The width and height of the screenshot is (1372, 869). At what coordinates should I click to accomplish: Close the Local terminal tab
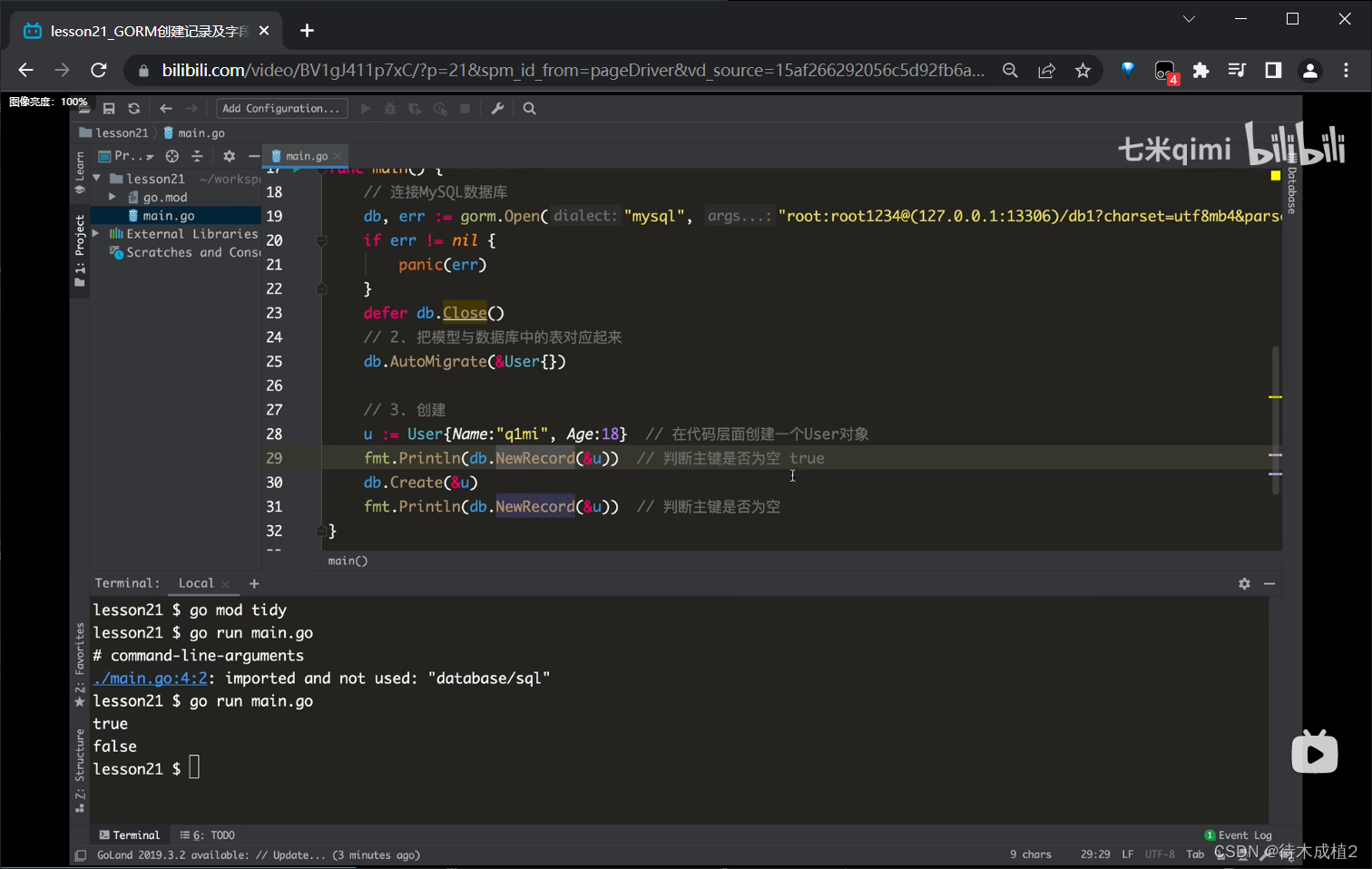[226, 584]
